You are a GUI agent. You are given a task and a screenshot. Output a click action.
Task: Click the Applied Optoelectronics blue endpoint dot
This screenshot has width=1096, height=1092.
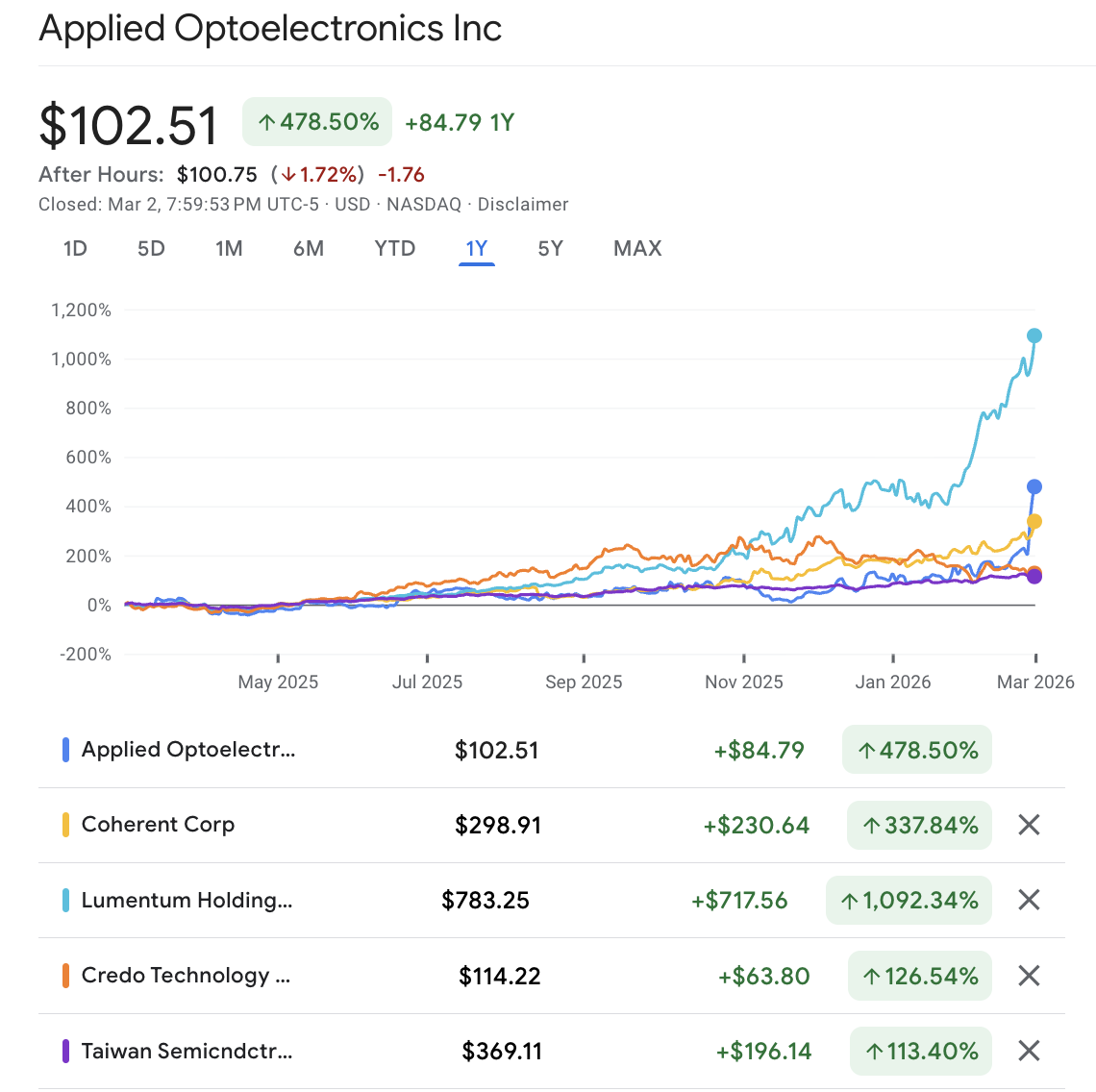(x=1034, y=486)
